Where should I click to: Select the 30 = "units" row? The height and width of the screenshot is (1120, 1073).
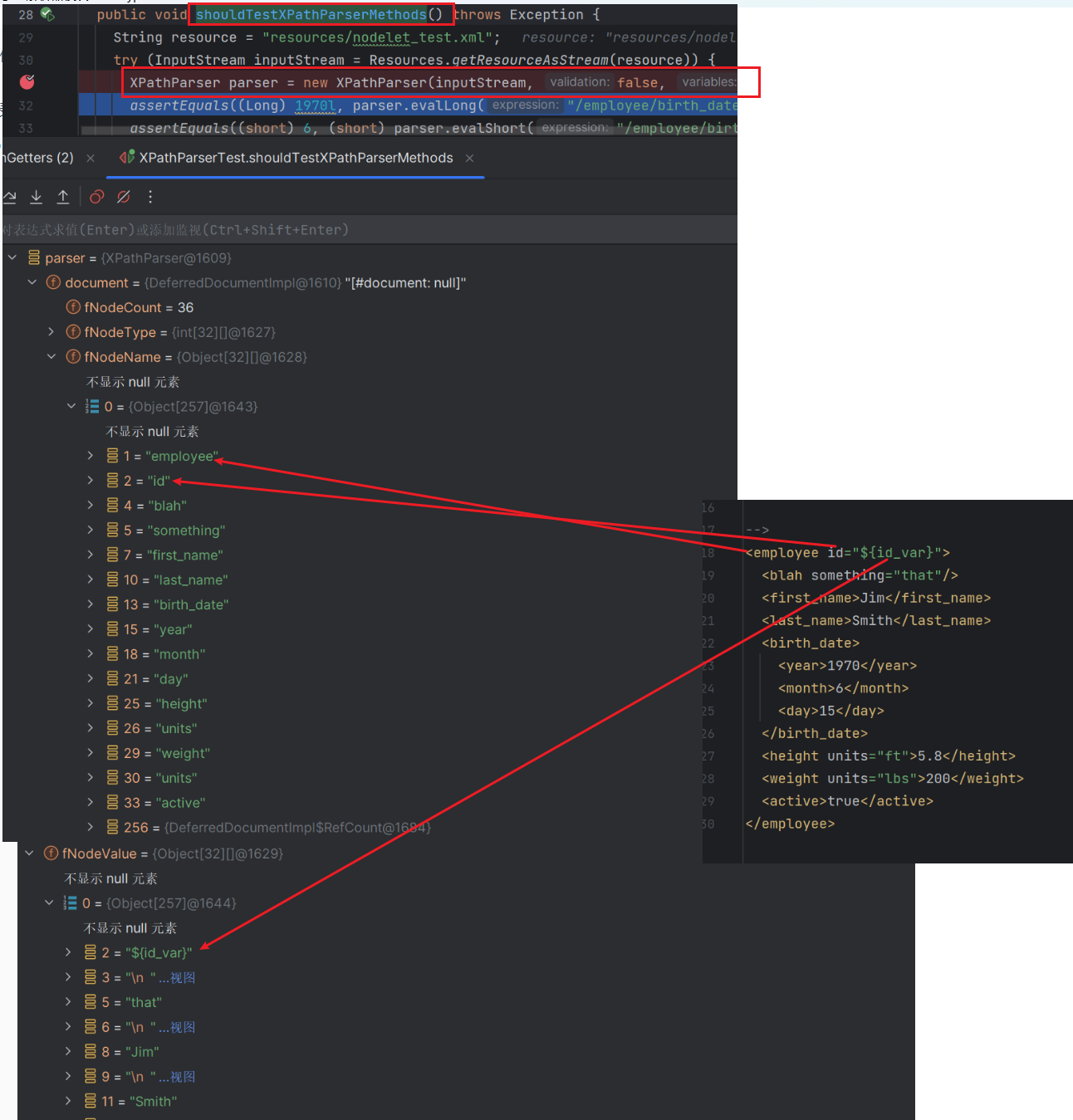(160, 778)
